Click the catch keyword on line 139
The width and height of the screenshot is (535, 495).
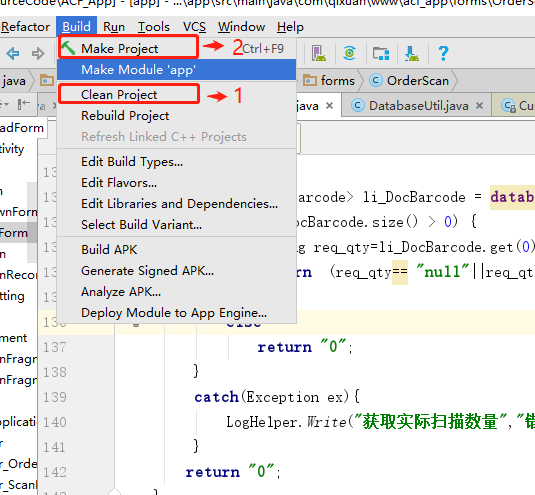[216, 397]
